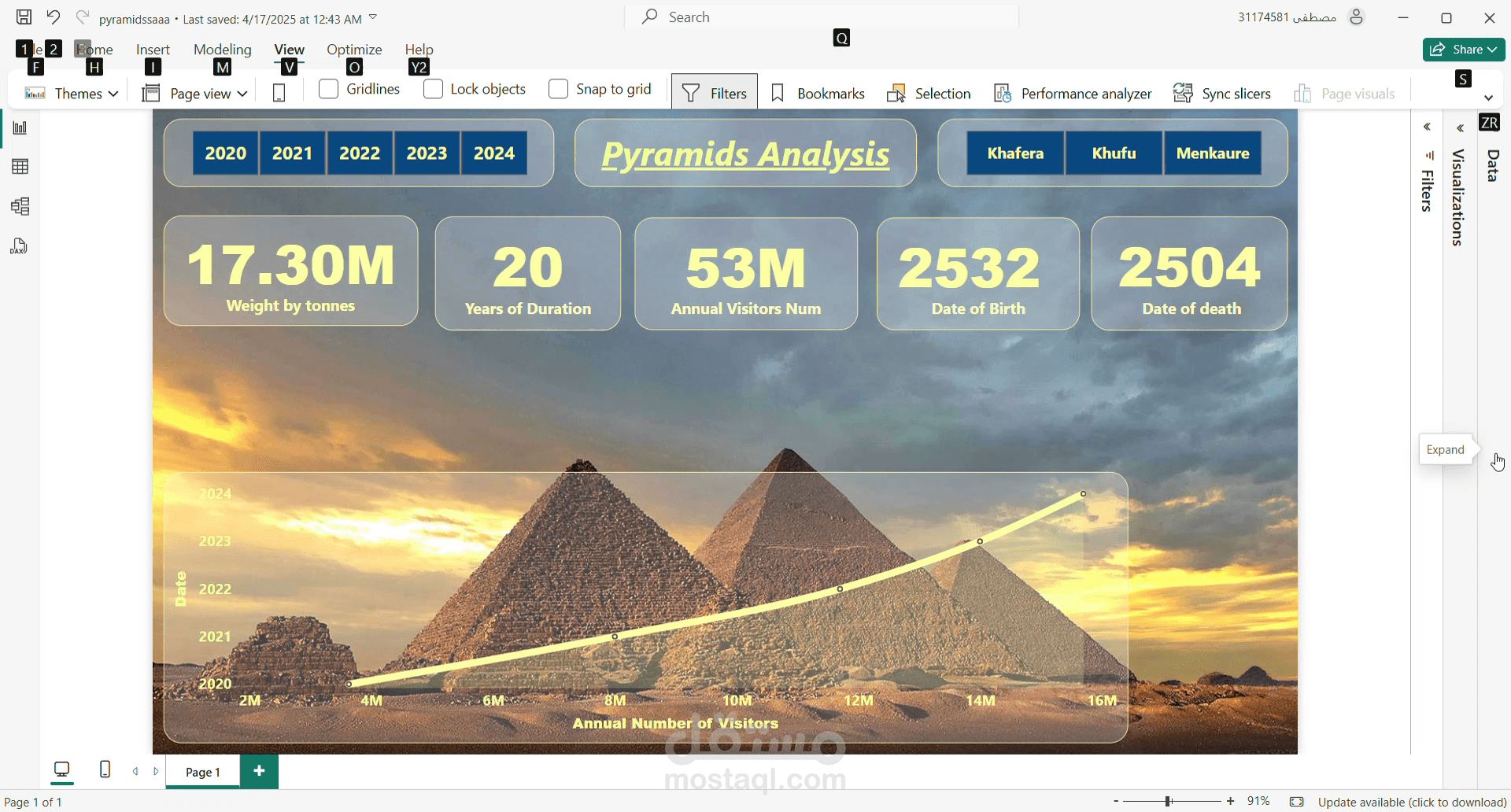Open the DAX query view icon
1511x812 pixels.
(20, 246)
